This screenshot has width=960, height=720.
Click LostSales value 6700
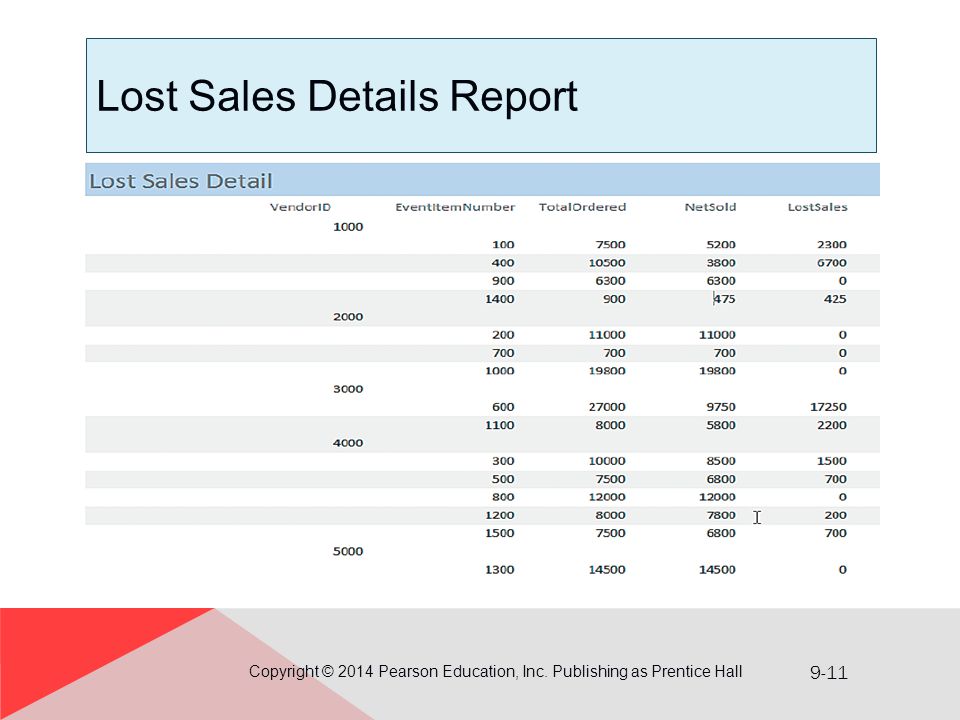click(x=831, y=263)
